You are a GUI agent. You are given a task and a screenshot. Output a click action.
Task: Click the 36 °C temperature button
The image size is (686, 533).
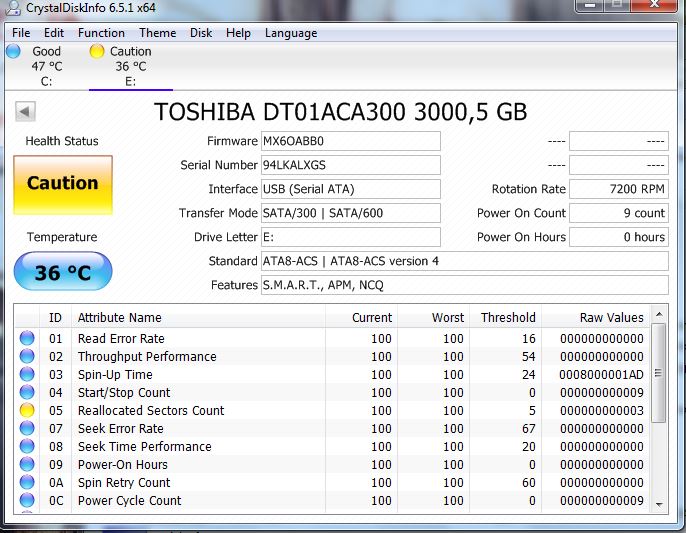[x=63, y=271]
